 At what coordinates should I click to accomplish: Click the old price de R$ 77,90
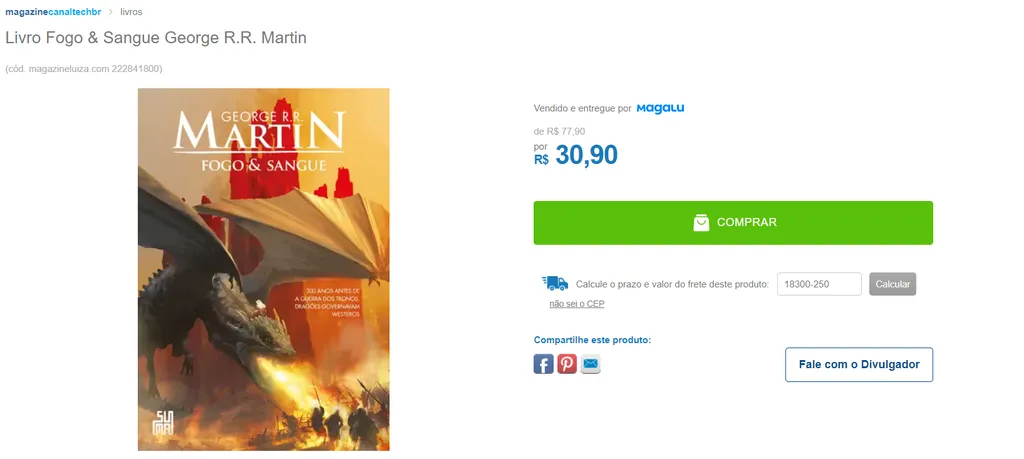coord(559,131)
